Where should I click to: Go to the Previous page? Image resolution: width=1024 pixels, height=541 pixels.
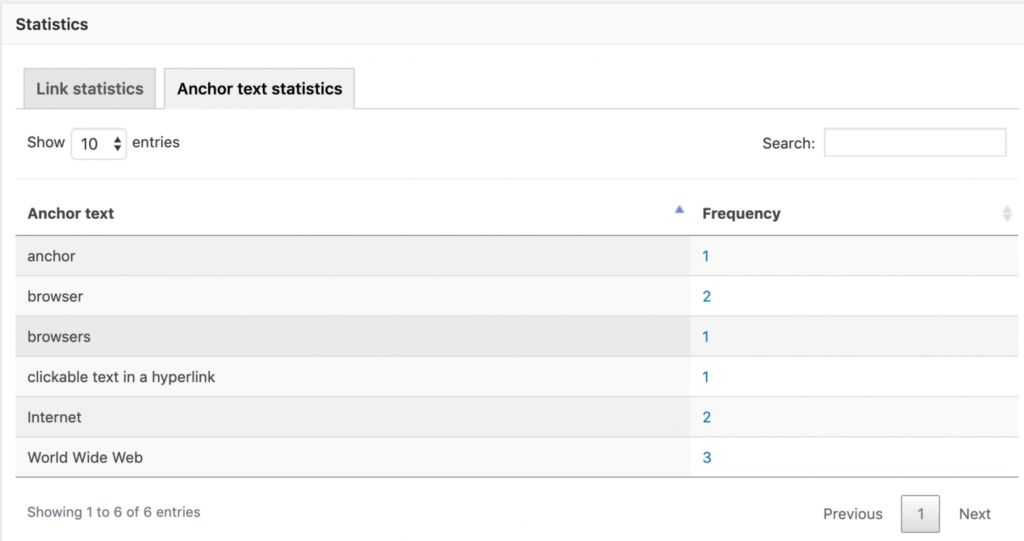[x=852, y=514]
